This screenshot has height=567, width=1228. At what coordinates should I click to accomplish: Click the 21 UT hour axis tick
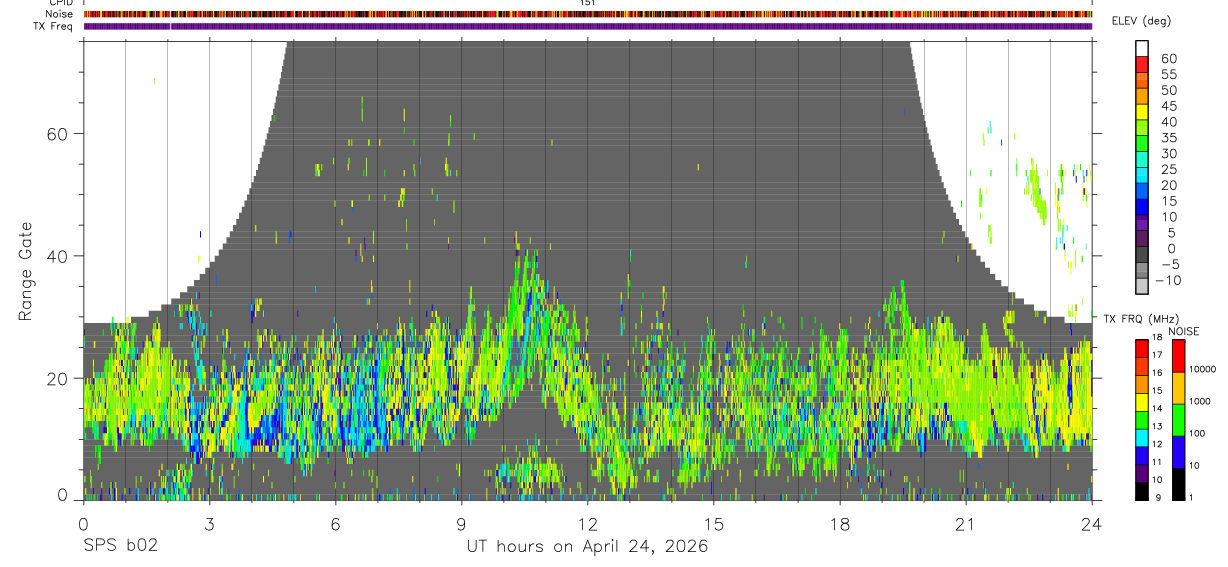(x=966, y=523)
